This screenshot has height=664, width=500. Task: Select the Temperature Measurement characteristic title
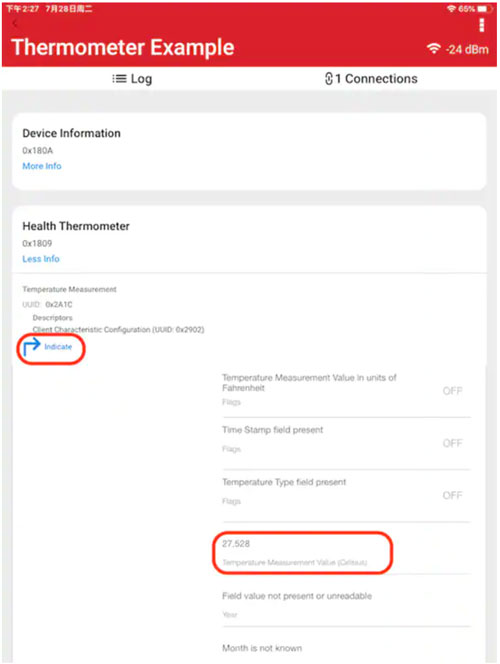tap(69, 289)
